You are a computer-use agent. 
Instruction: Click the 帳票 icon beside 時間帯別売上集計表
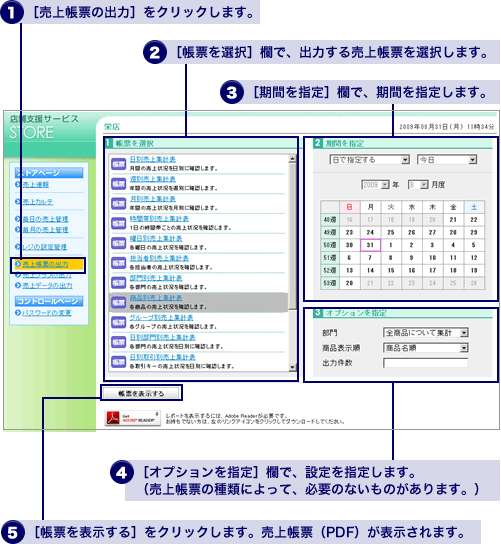(118, 223)
